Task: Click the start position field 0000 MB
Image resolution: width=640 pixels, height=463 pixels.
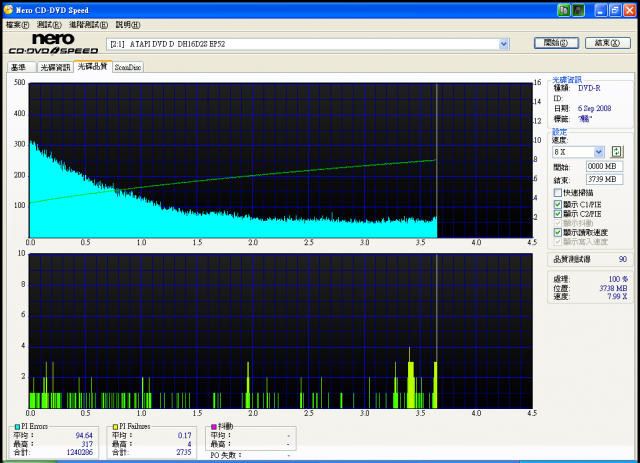Action: point(604,166)
